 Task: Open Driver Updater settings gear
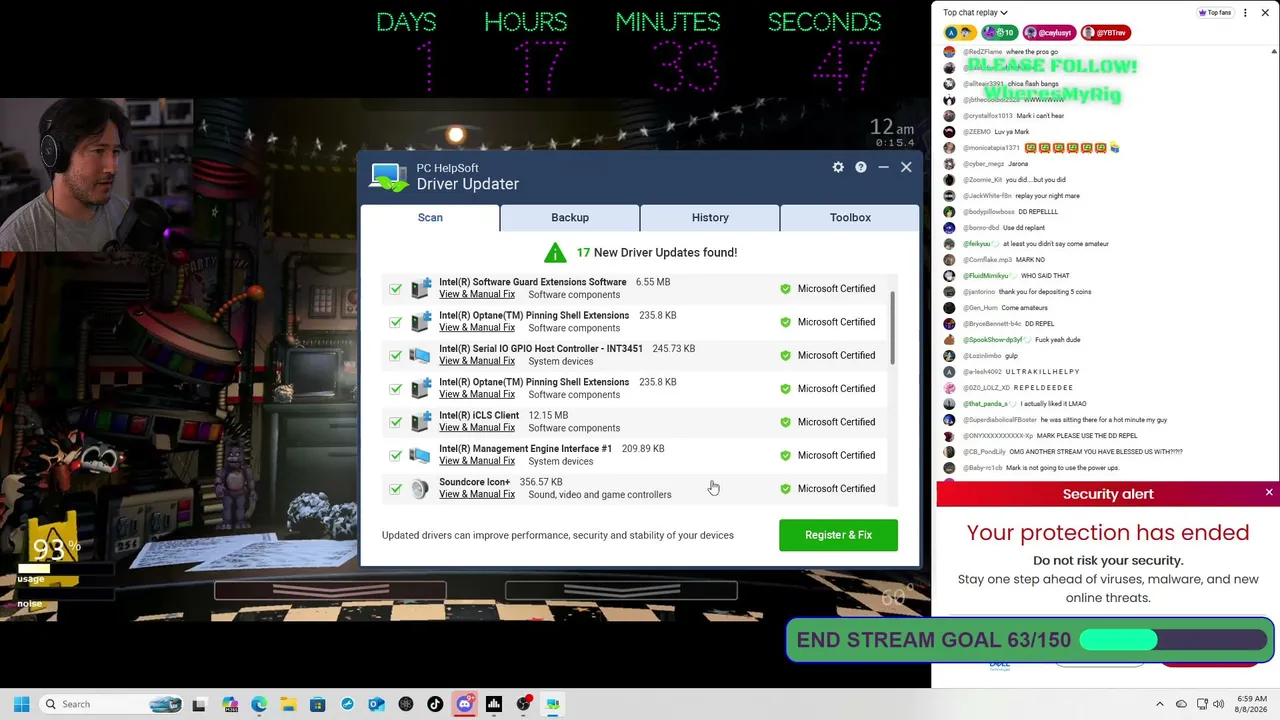coord(838,167)
